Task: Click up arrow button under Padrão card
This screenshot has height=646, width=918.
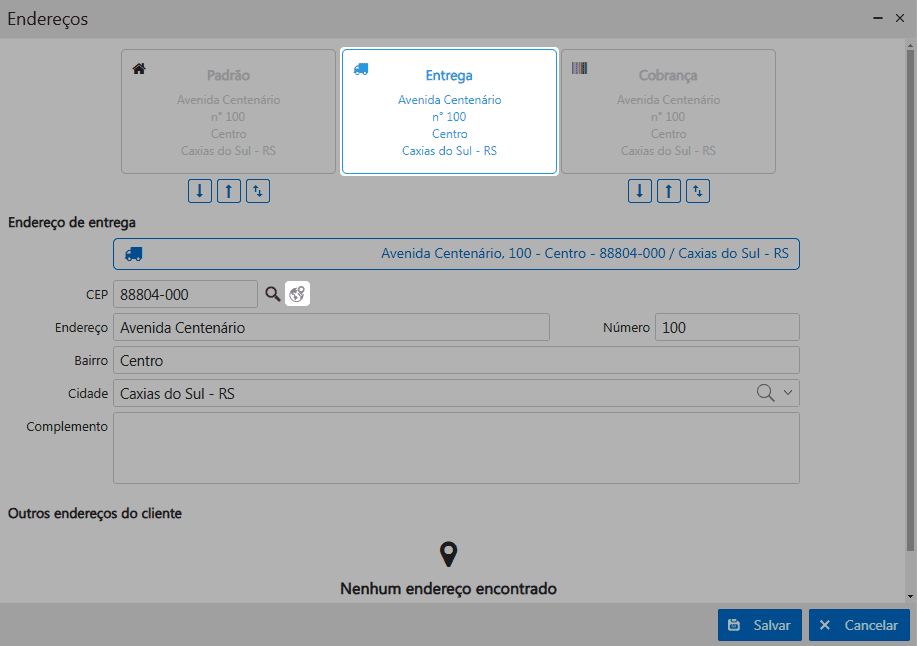Action: pos(229,191)
